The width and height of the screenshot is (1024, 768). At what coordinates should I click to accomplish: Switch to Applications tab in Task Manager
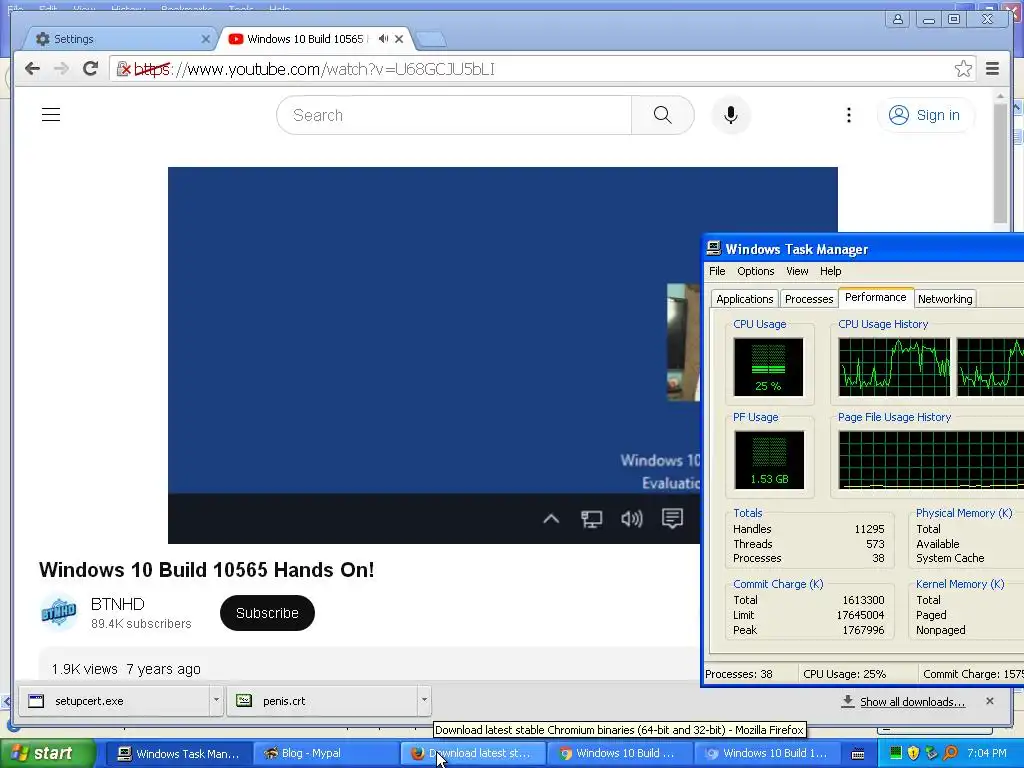pos(744,298)
